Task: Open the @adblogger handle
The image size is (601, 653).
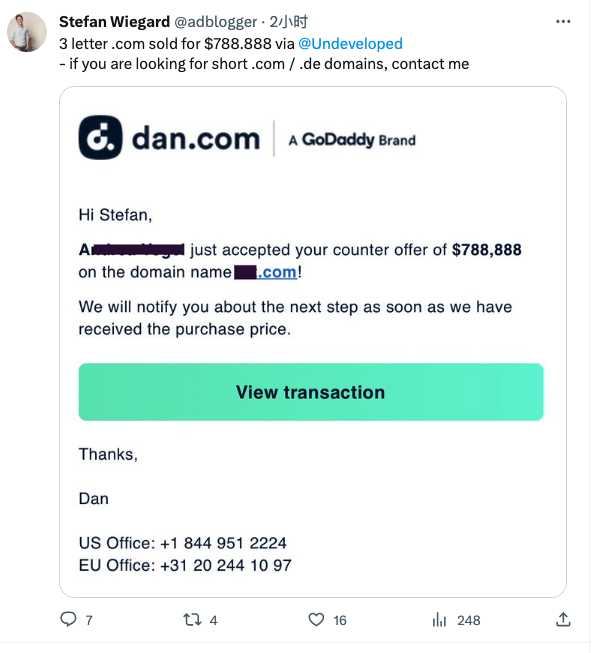Action: pyautogui.click(x=215, y=22)
